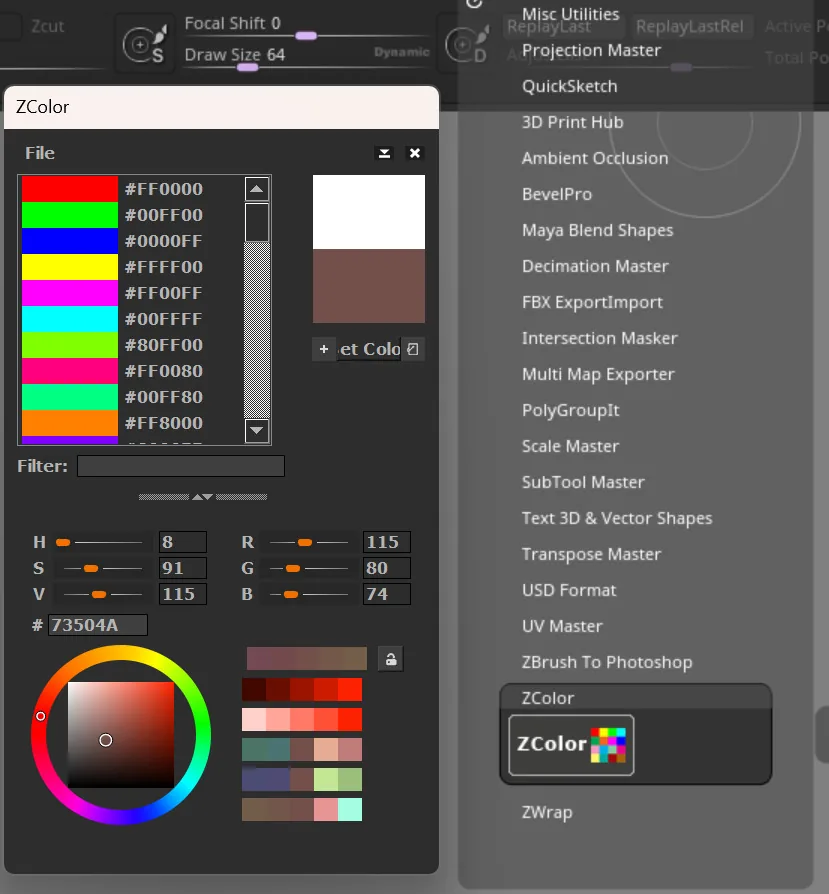
Task: Click the brush D icon near ReplayLast
Action: (468, 44)
